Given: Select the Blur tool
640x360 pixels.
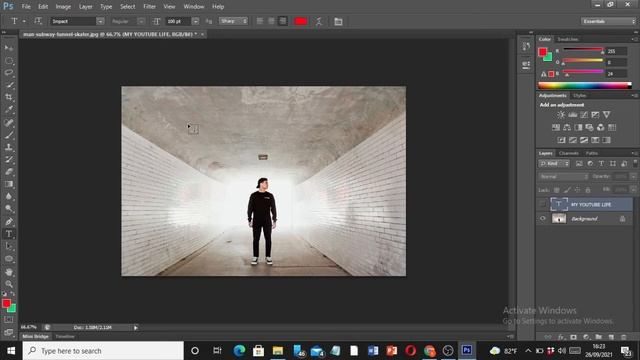Looking at the screenshot, I should (9, 196).
